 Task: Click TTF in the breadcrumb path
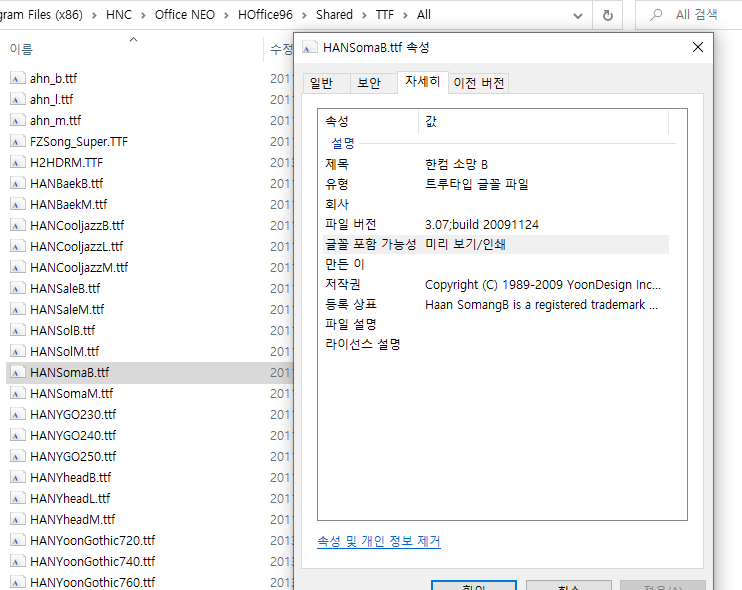tap(384, 15)
